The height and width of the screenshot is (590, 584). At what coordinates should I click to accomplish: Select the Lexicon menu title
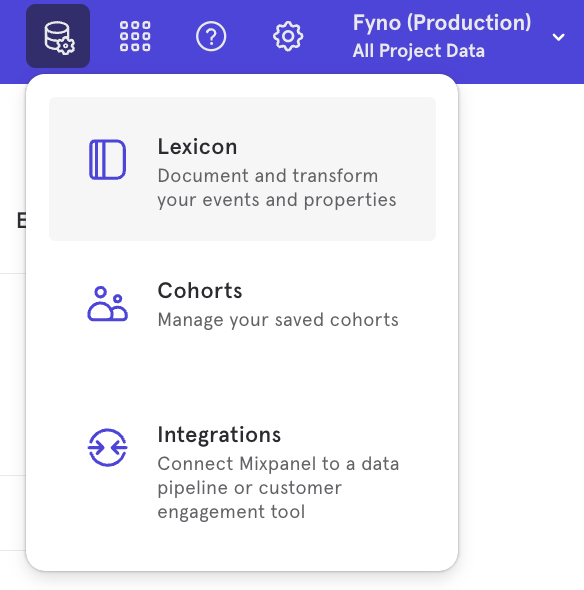(198, 147)
